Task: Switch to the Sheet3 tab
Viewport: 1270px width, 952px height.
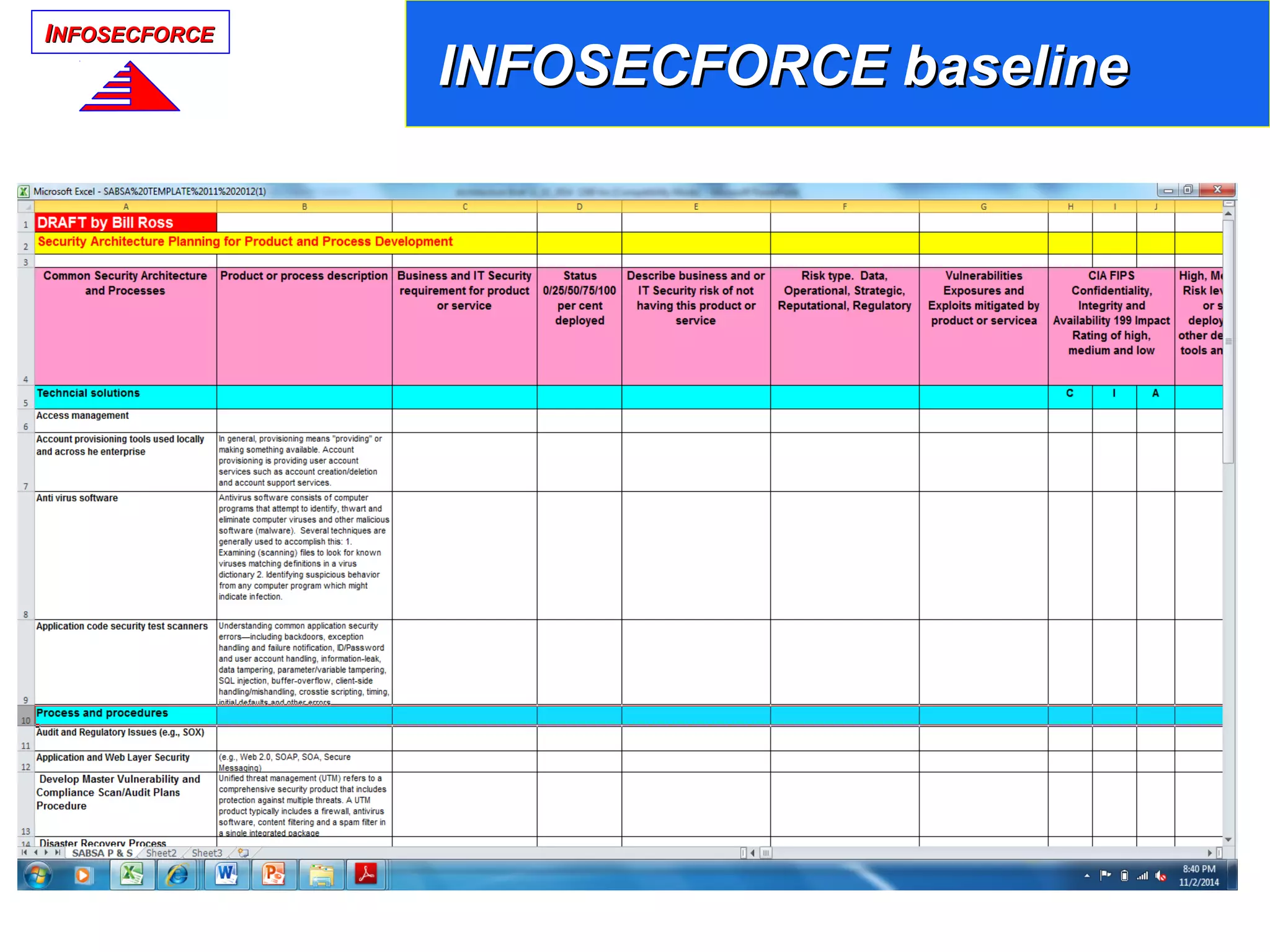Action: click(x=207, y=853)
